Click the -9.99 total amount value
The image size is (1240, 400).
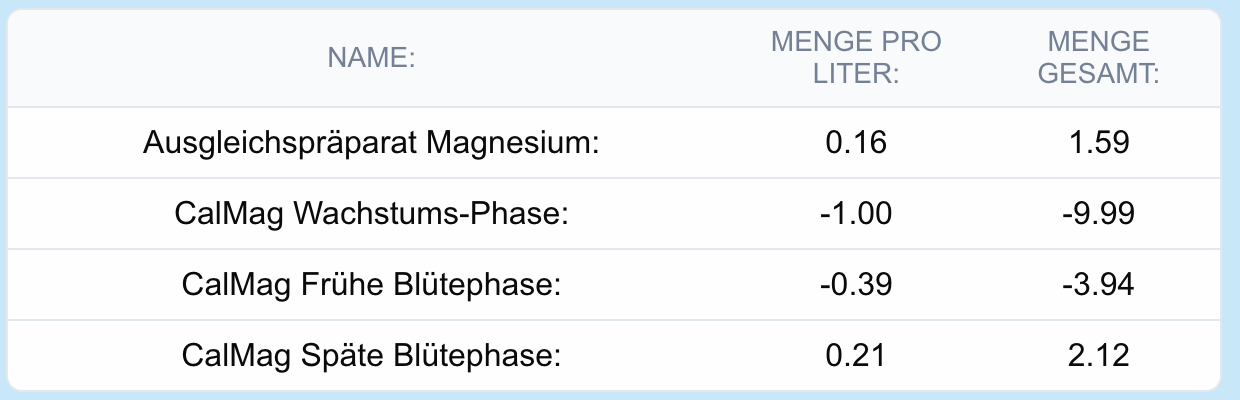tap(1099, 214)
